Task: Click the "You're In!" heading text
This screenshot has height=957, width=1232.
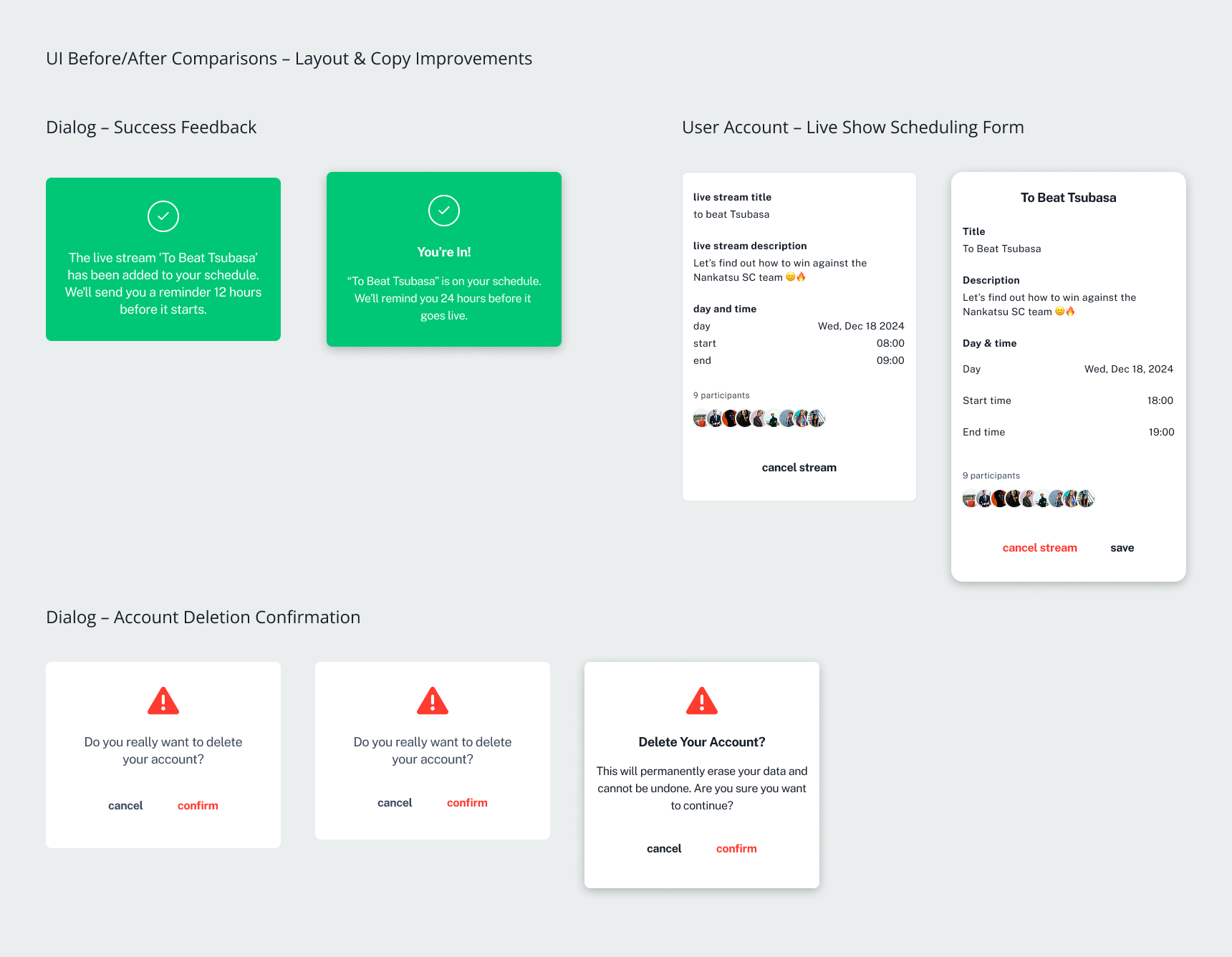Action: tap(444, 252)
